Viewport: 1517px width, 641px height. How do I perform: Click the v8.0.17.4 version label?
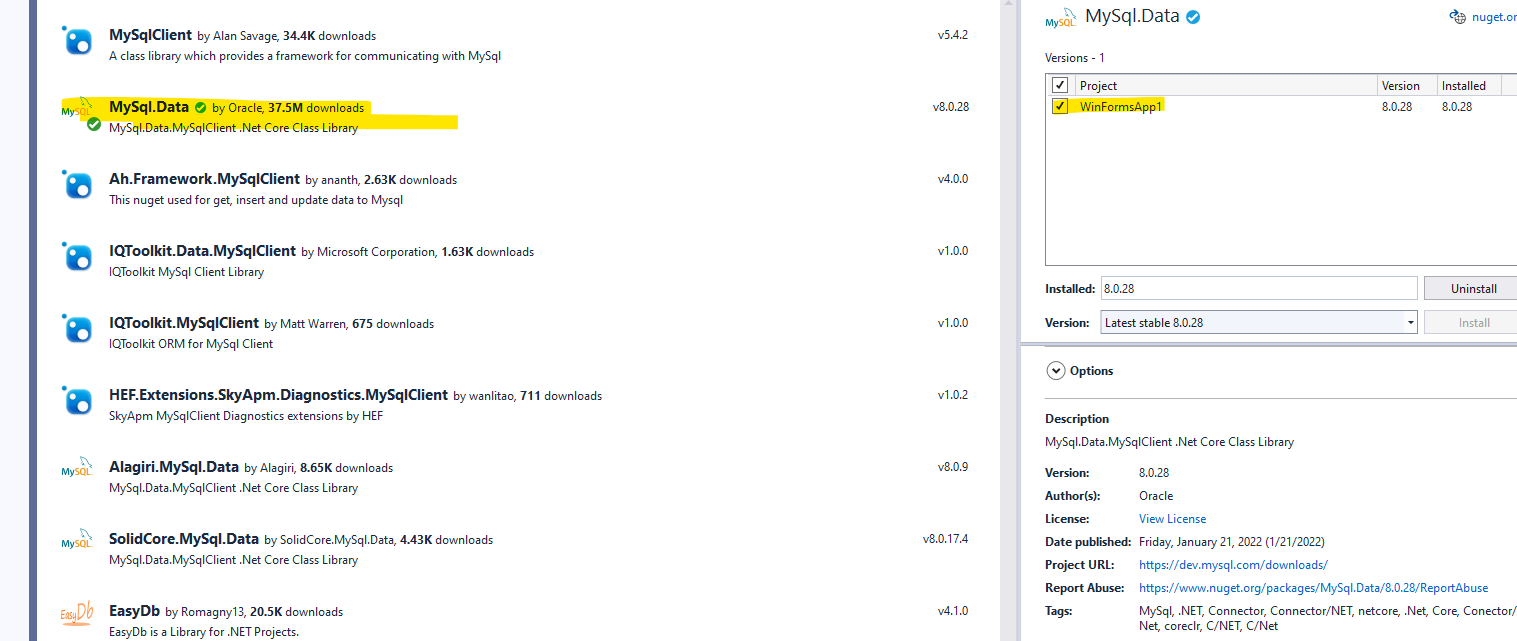coord(945,539)
